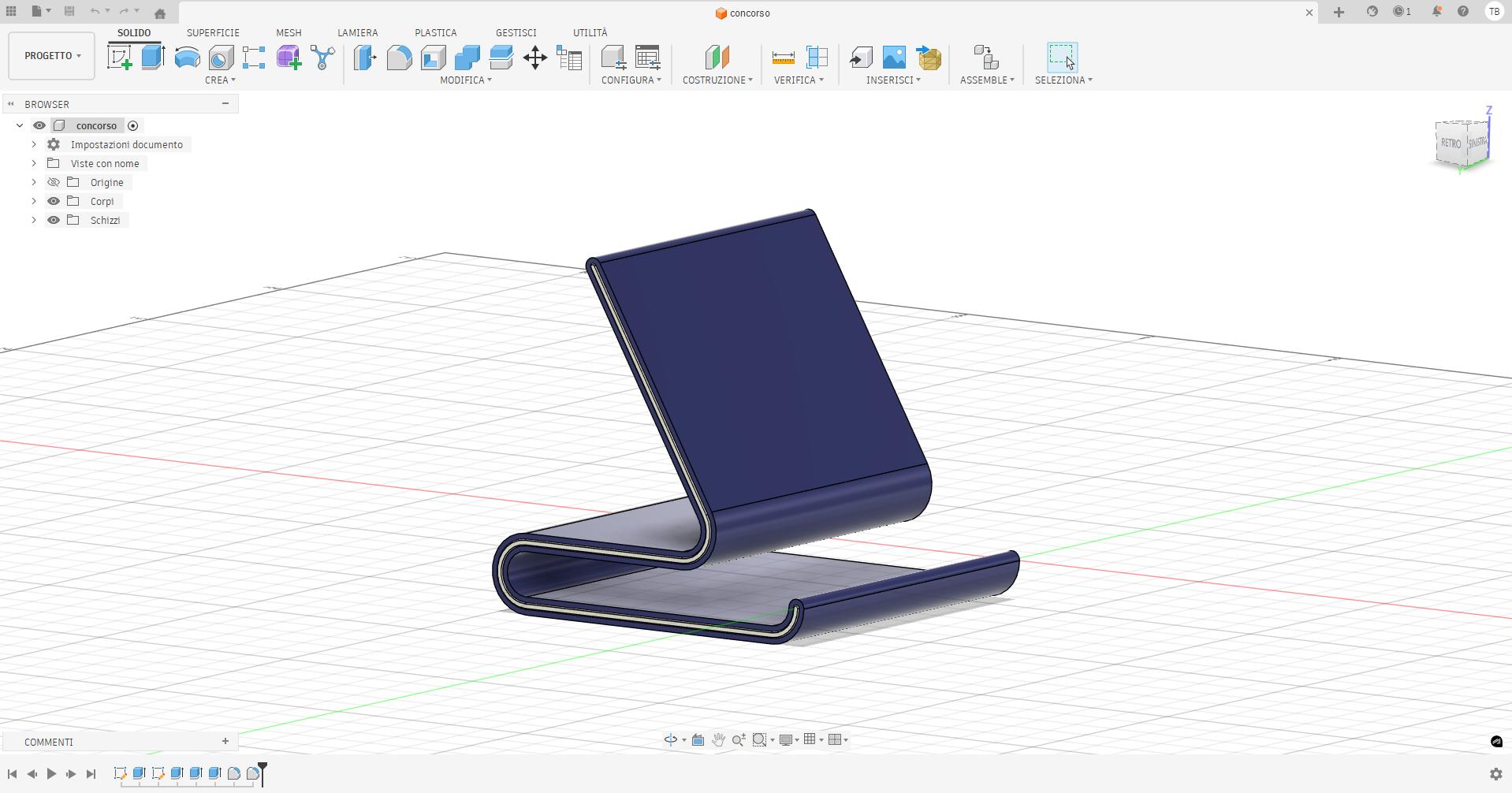Open the COSTRUZIONE dropdown menu

[x=717, y=80]
